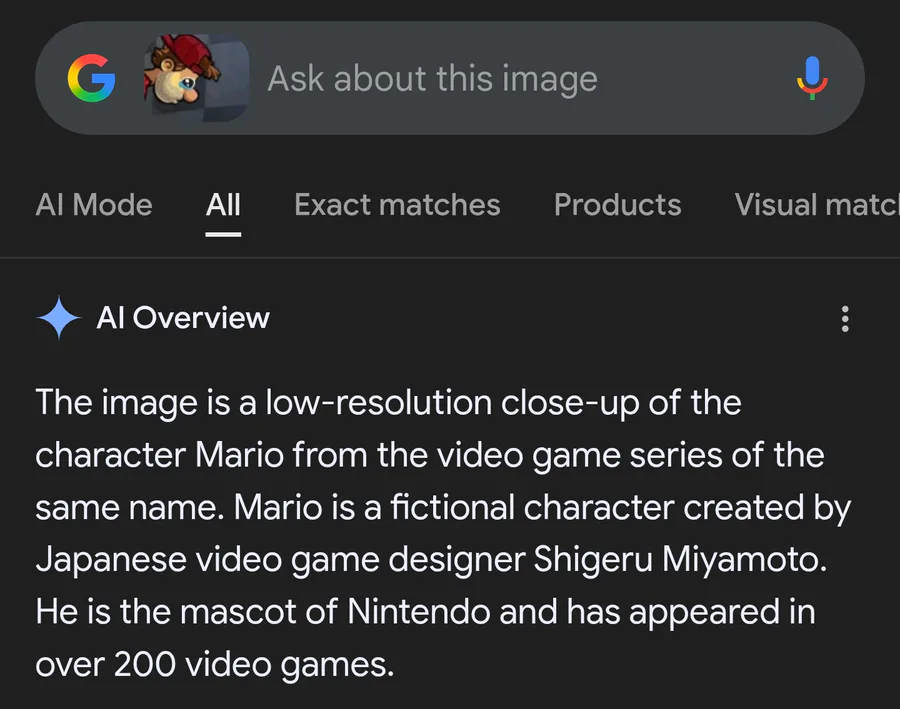The height and width of the screenshot is (709, 900).
Task: Open the three-dot AI Overview options menu
Action: [x=845, y=320]
